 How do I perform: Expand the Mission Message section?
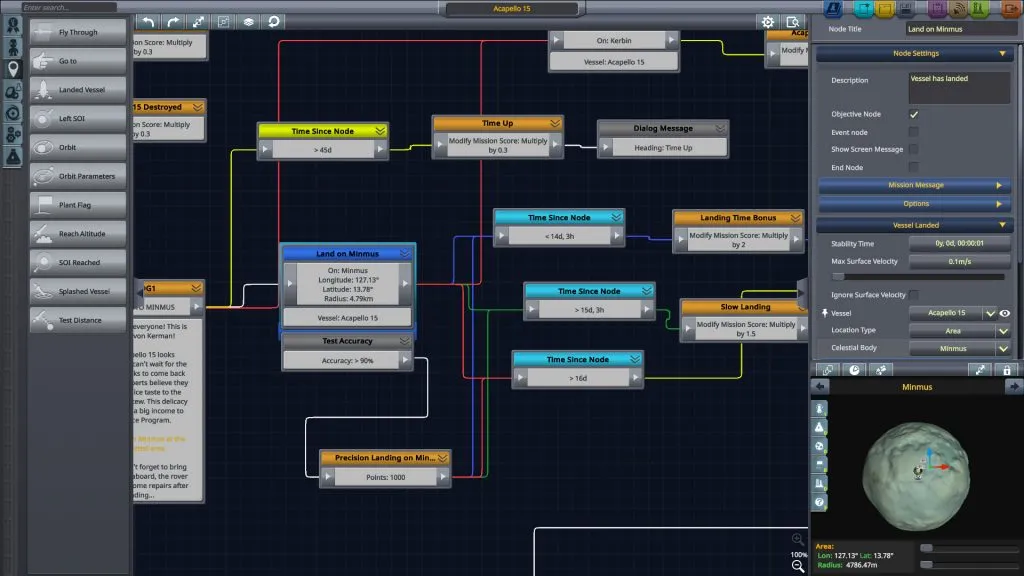point(915,185)
